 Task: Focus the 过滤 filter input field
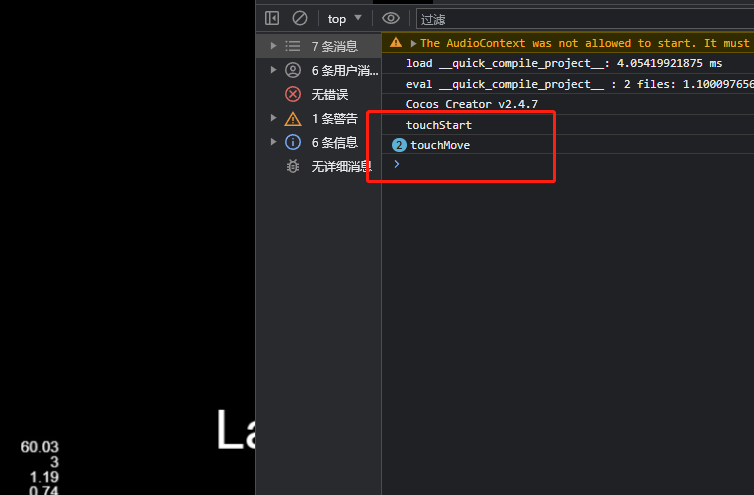point(585,19)
